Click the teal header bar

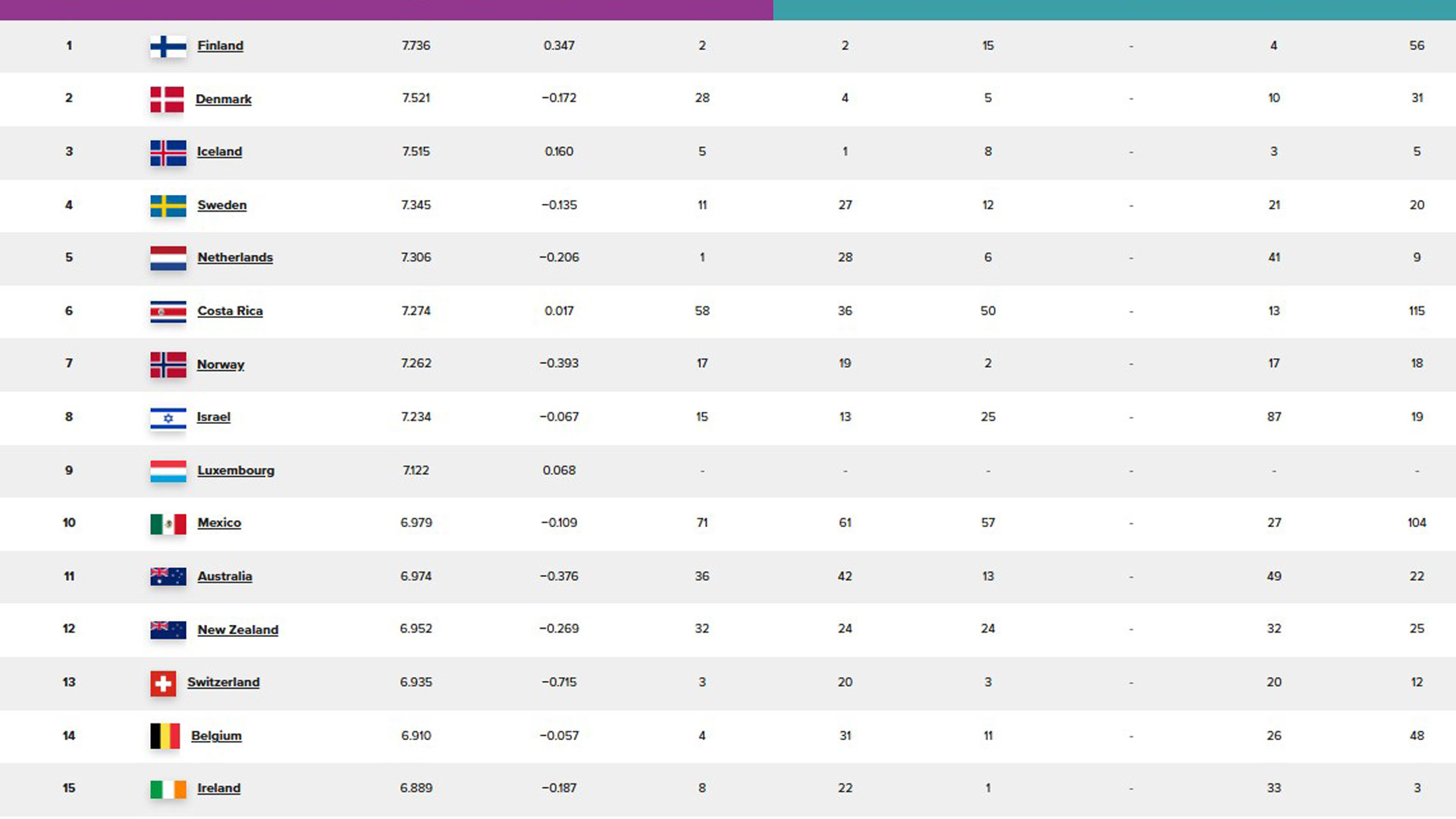pos(1114,9)
